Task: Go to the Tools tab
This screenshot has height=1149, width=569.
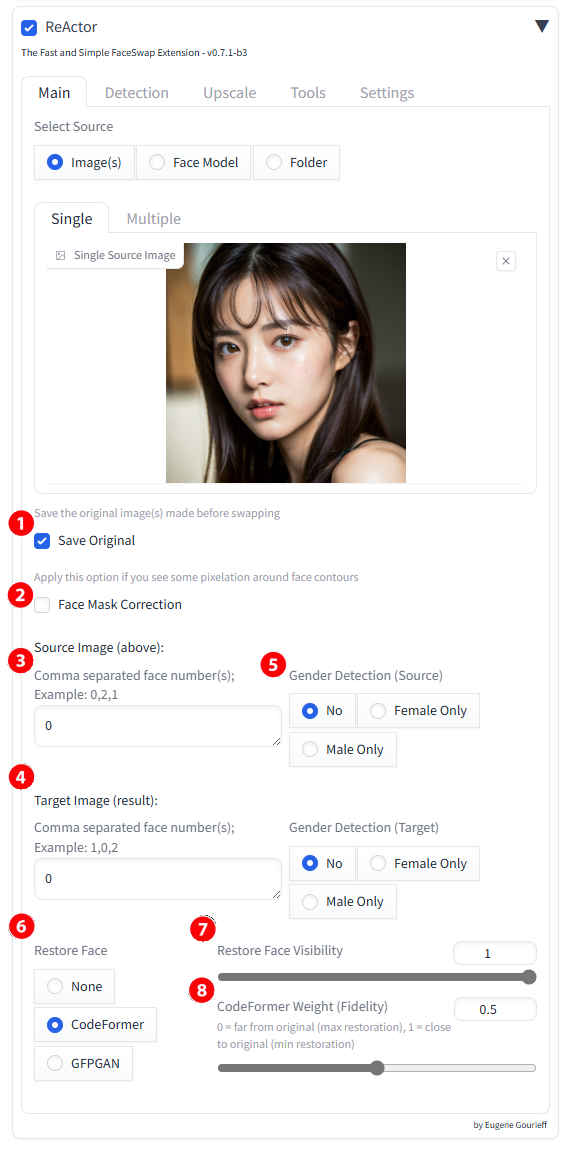Action: pyautogui.click(x=308, y=92)
